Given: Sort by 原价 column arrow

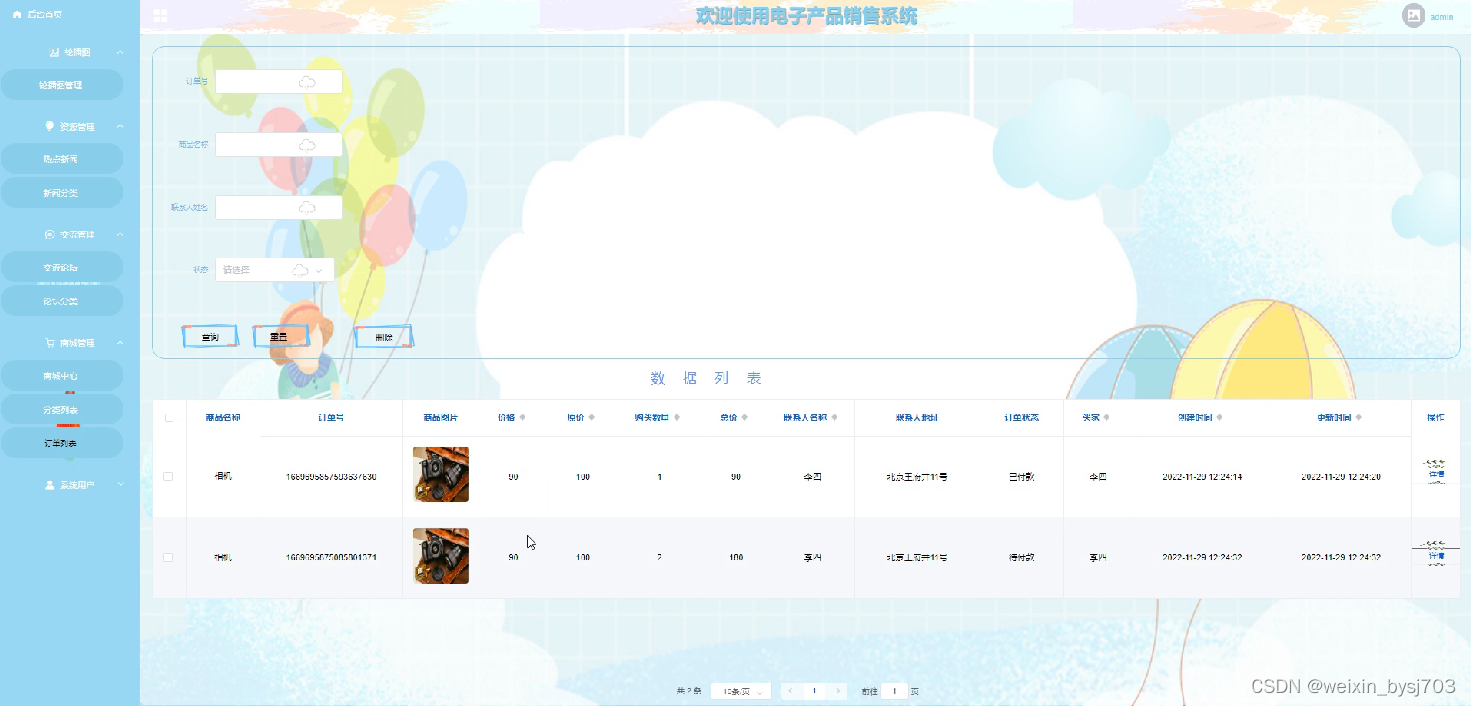Looking at the screenshot, I should 592,417.
